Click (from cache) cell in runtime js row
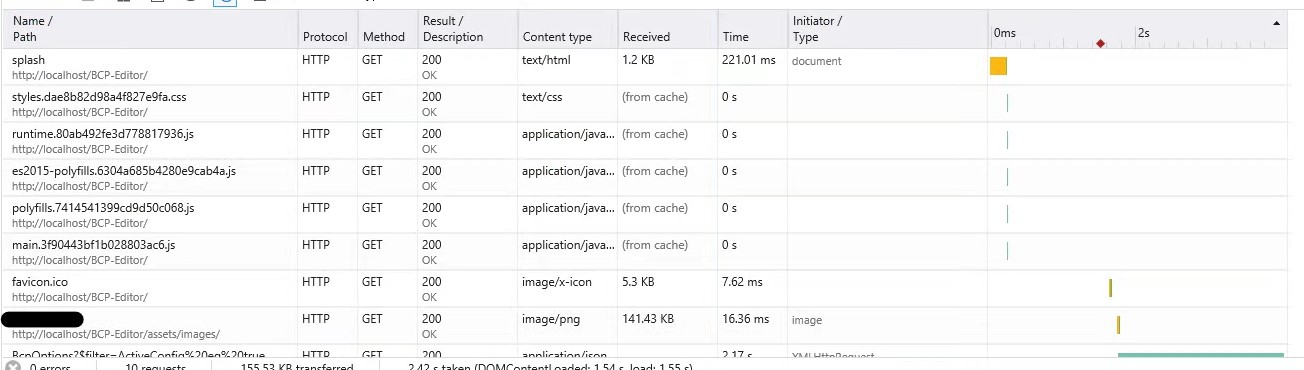This screenshot has width=1304, height=370. tap(655, 134)
